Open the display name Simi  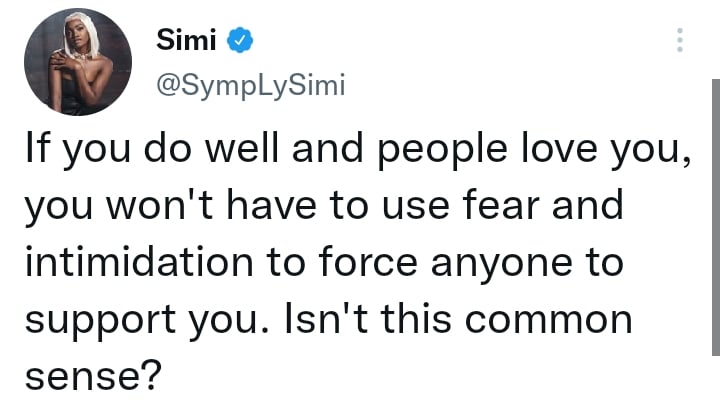pyautogui.click(x=186, y=40)
